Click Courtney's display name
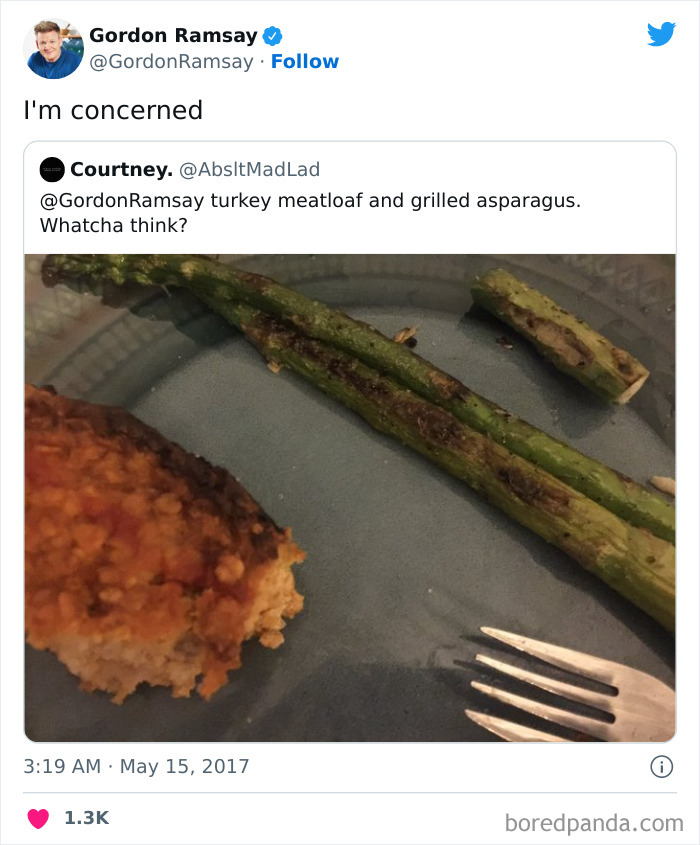This screenshot has height=845, width=700. tap(120, 169)
